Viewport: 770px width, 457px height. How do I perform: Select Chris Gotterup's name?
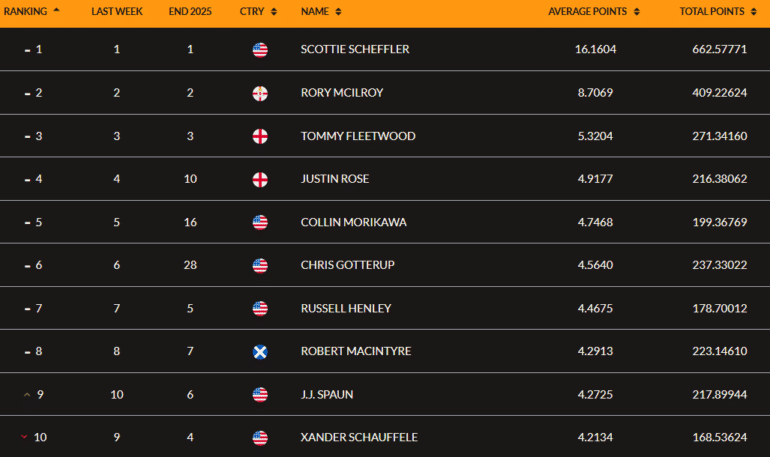(x=345, y=265)
